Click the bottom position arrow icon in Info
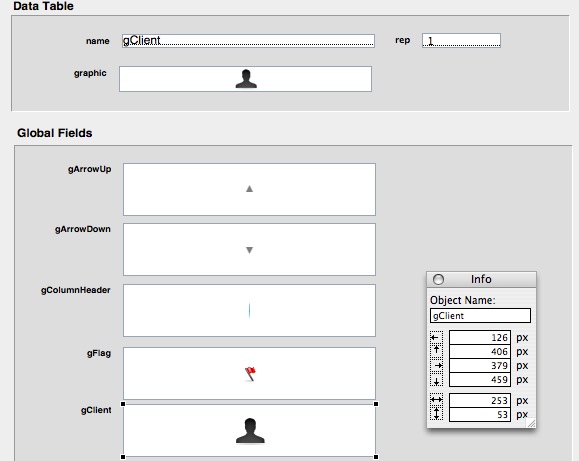Image resolution: width=579 pixels, height=461 pixels. (436, 380)
